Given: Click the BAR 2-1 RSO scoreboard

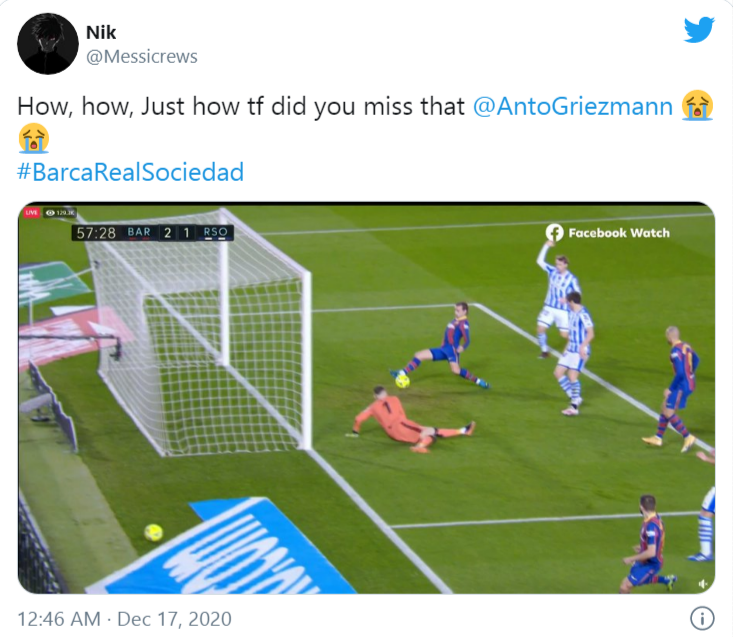Looking at the screenshot, I should click(x=178, y=233).
